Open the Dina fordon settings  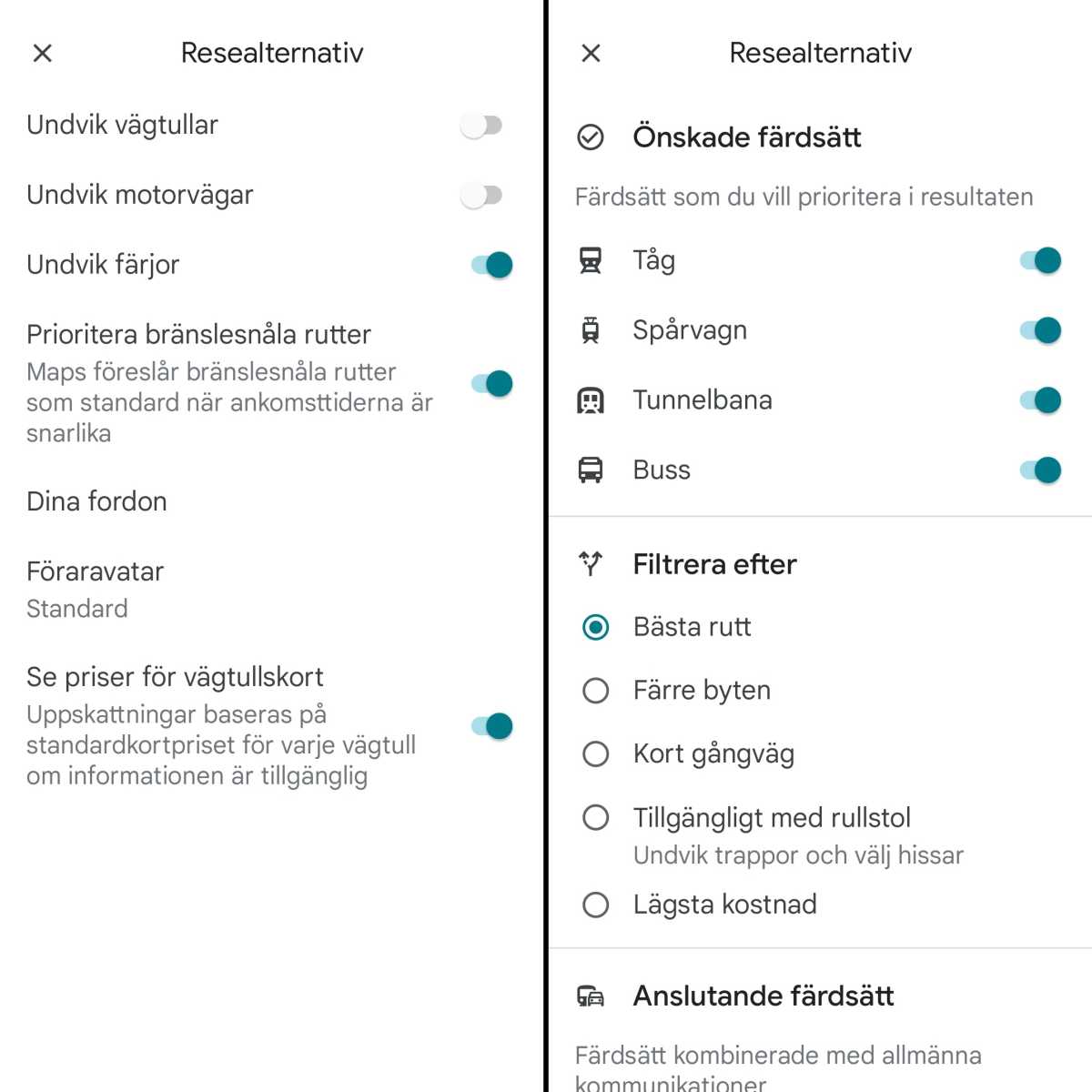coord(96,500)
